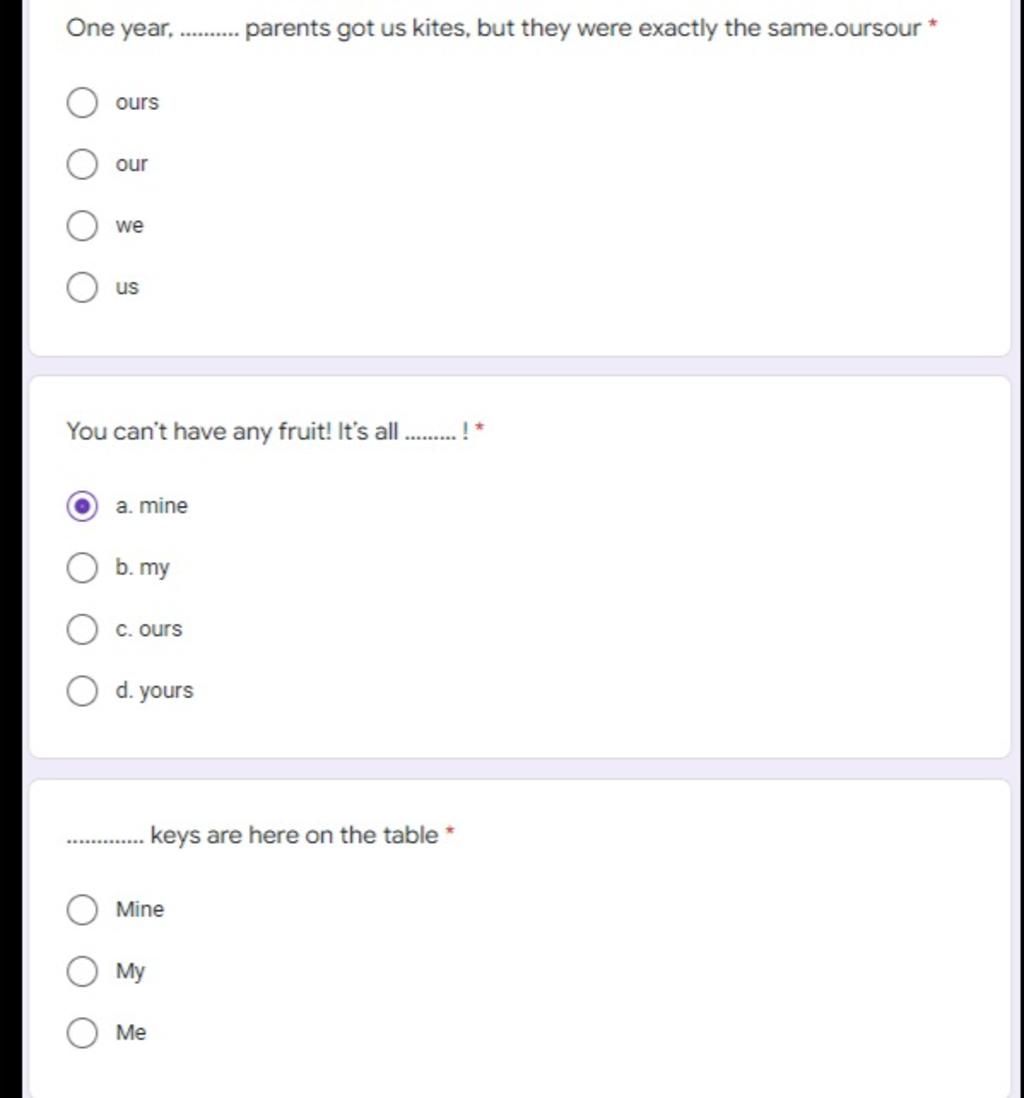This screenshot has width=1024, height=1098.
Task: Click the 'One year, ... parents' question text
Action: point(493,28)
